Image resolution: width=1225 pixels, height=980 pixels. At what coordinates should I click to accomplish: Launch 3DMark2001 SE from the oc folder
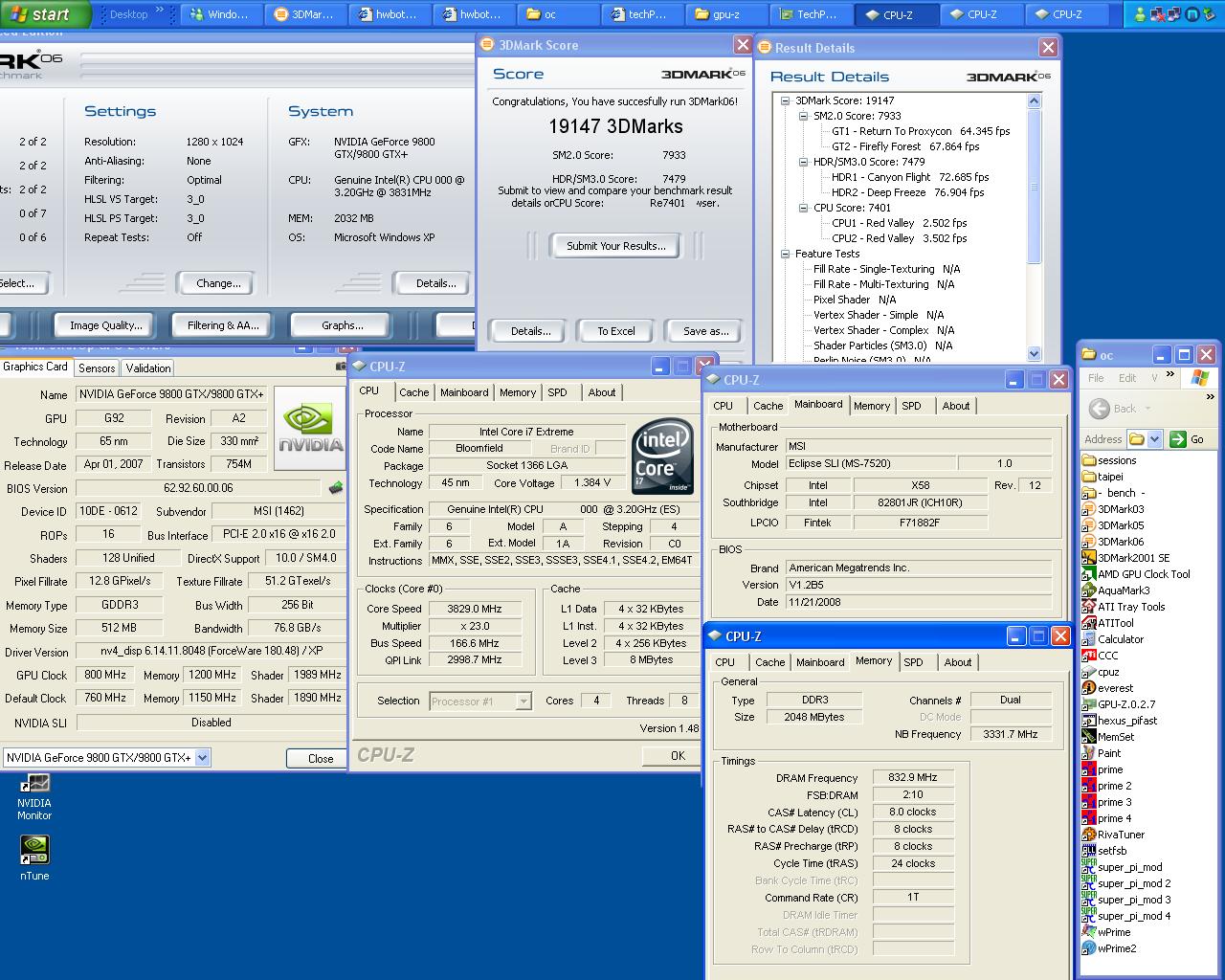point(1125,558)
